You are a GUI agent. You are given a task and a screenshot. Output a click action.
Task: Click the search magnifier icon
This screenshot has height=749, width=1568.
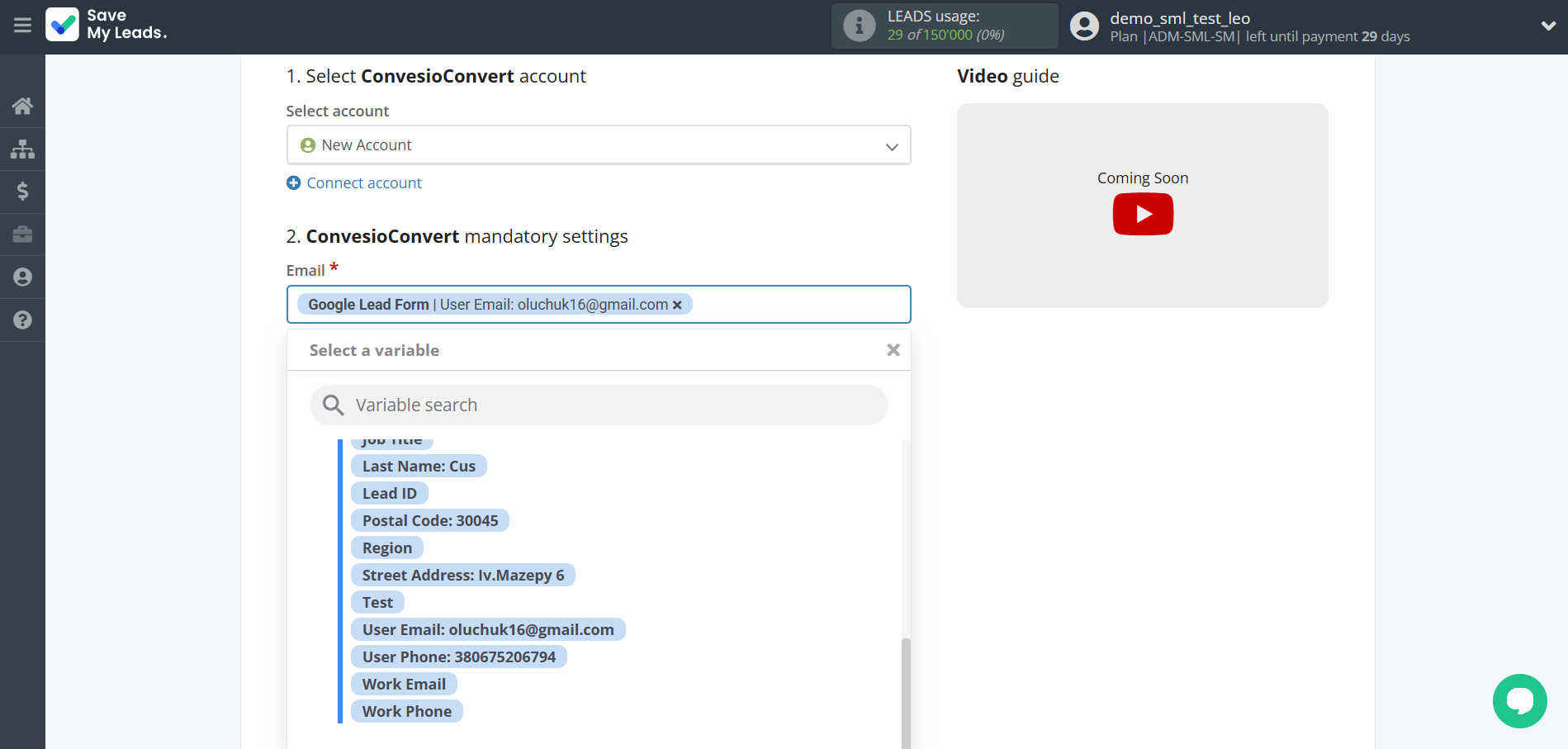(x=333, y=405)
